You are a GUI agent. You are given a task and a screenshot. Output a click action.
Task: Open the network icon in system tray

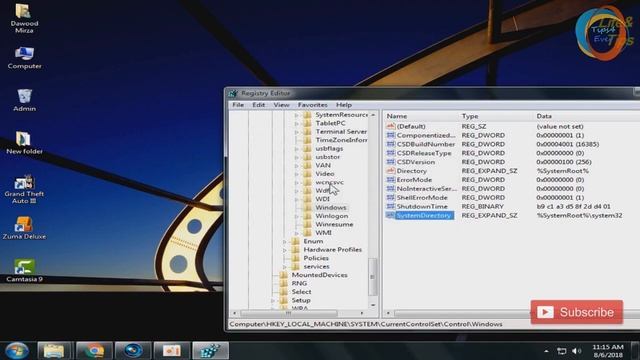point(562,351)
